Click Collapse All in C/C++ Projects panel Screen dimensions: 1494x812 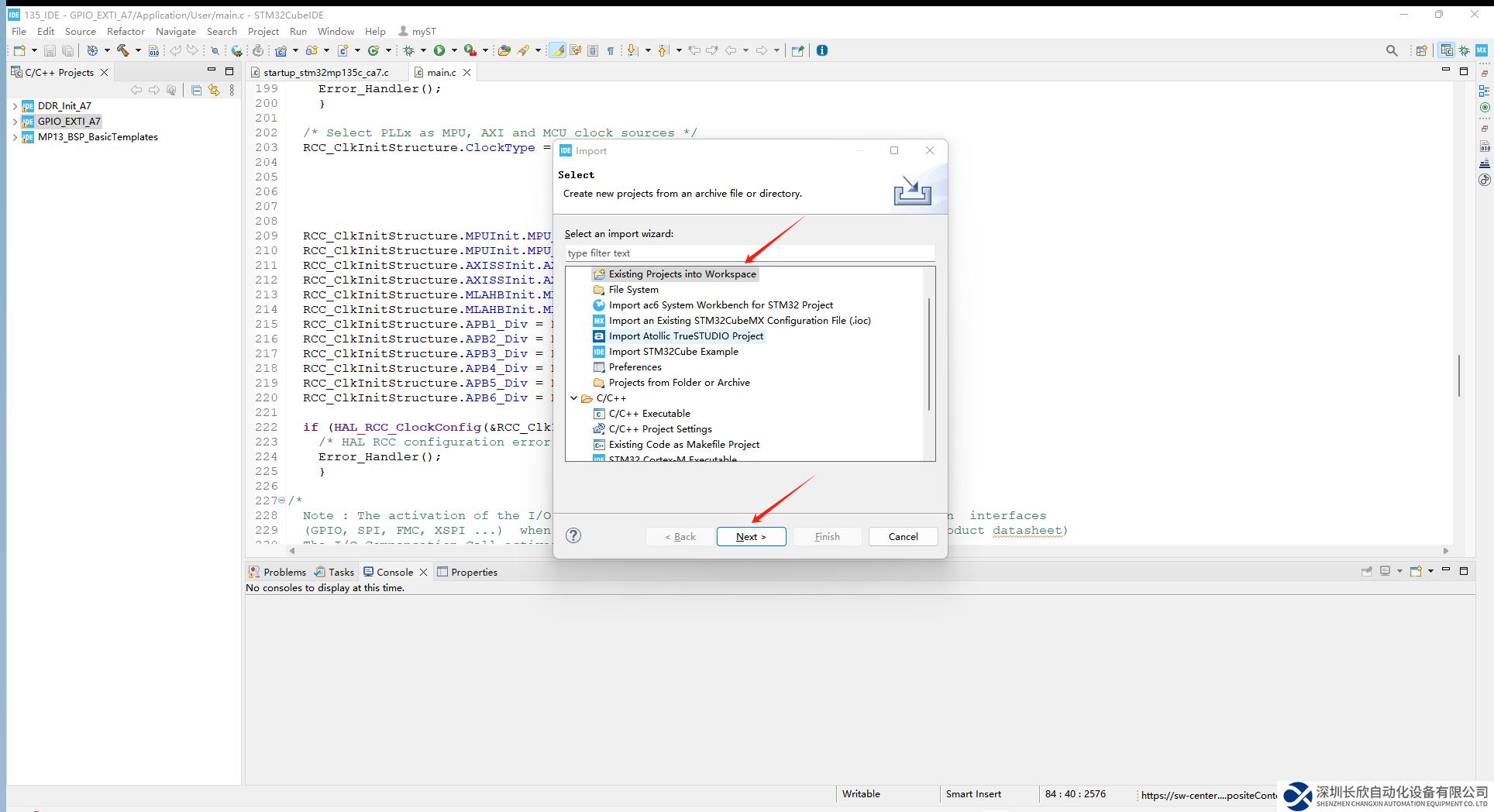pos(196,91)
